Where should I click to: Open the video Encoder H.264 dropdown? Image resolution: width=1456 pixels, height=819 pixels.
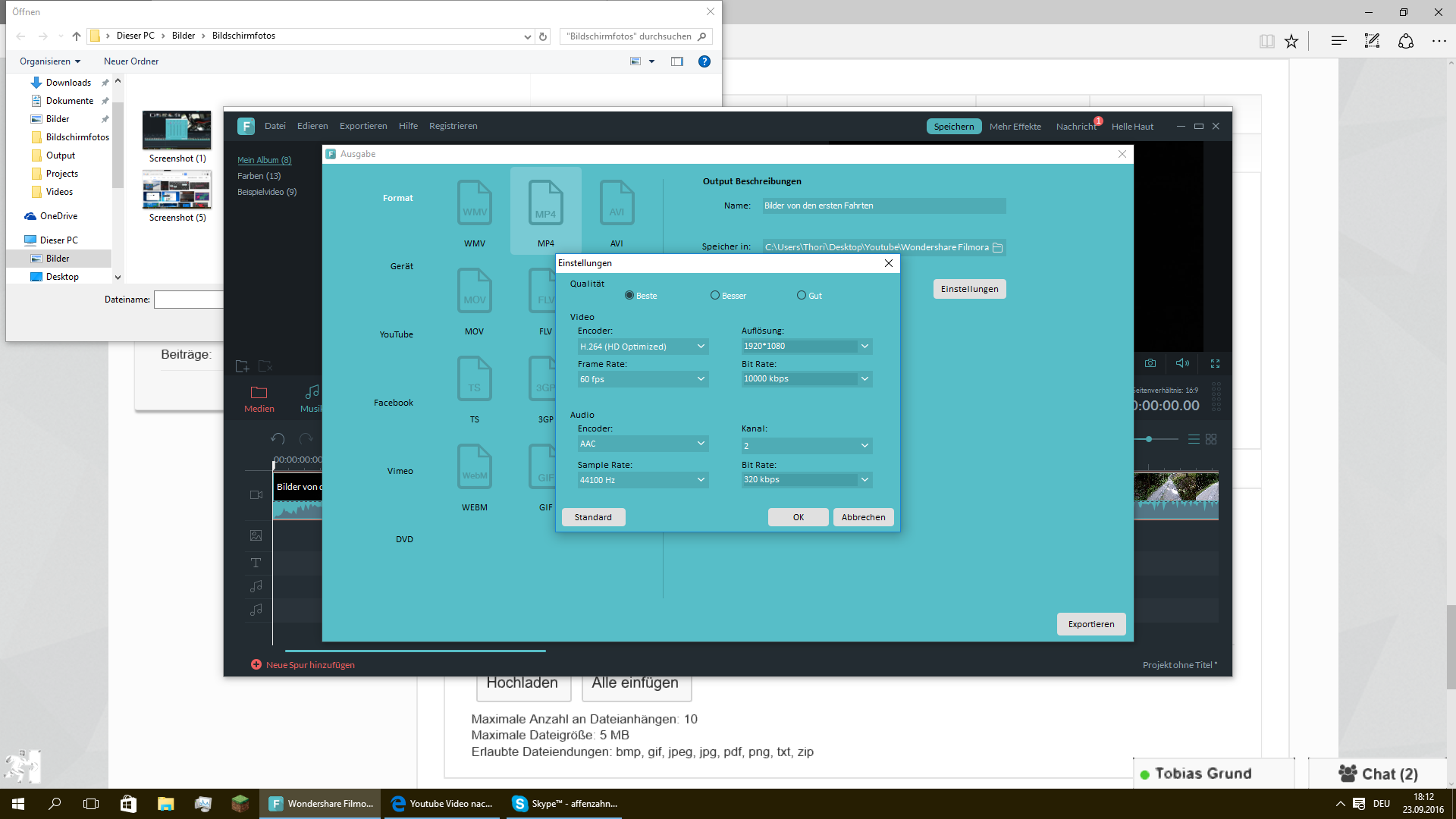[x=642, y=347]
